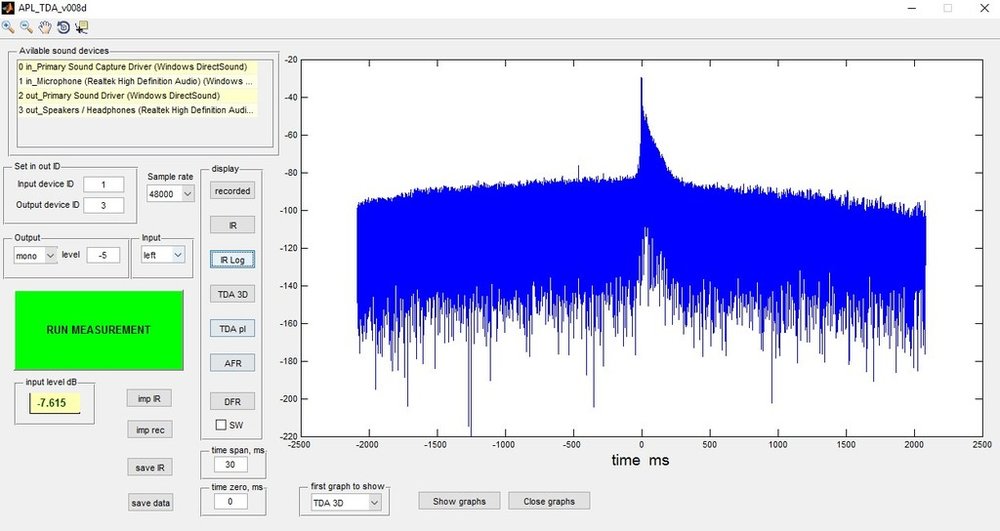Screen dimensions: 1000x531
Task: Switch display to AFR view
Action: 232,363
